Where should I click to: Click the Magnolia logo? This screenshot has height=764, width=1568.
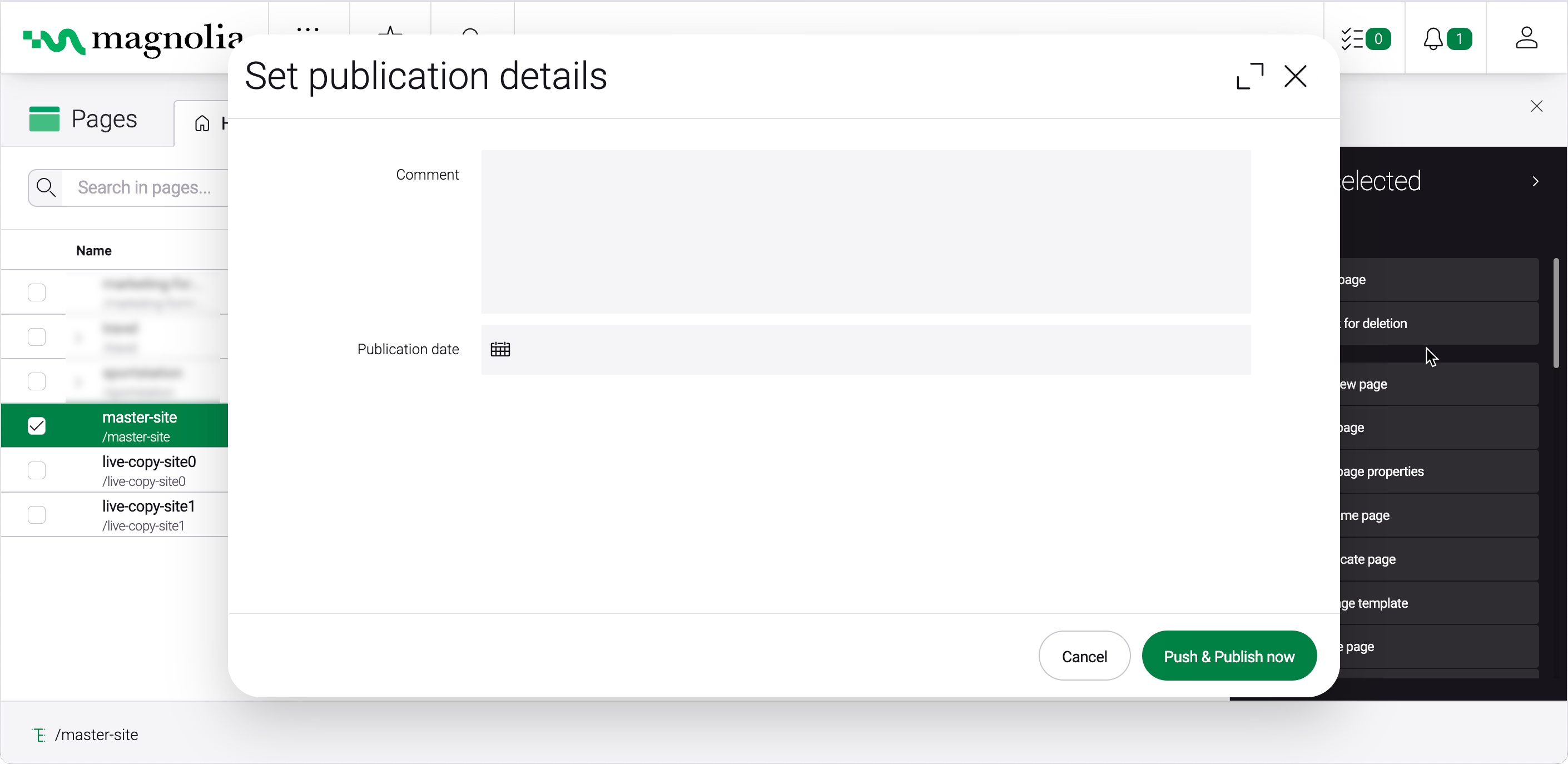[132, 39]
